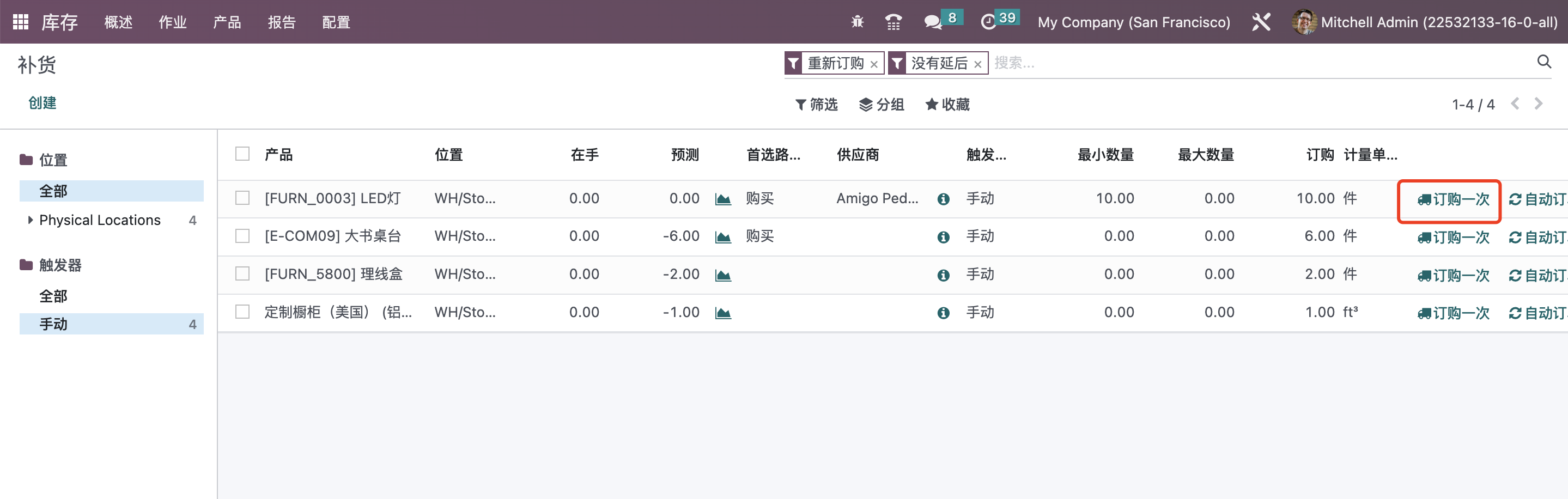Click 订购一次 for 定制橱柜 row
1568x499 pixels.
tap(1453, 313)
